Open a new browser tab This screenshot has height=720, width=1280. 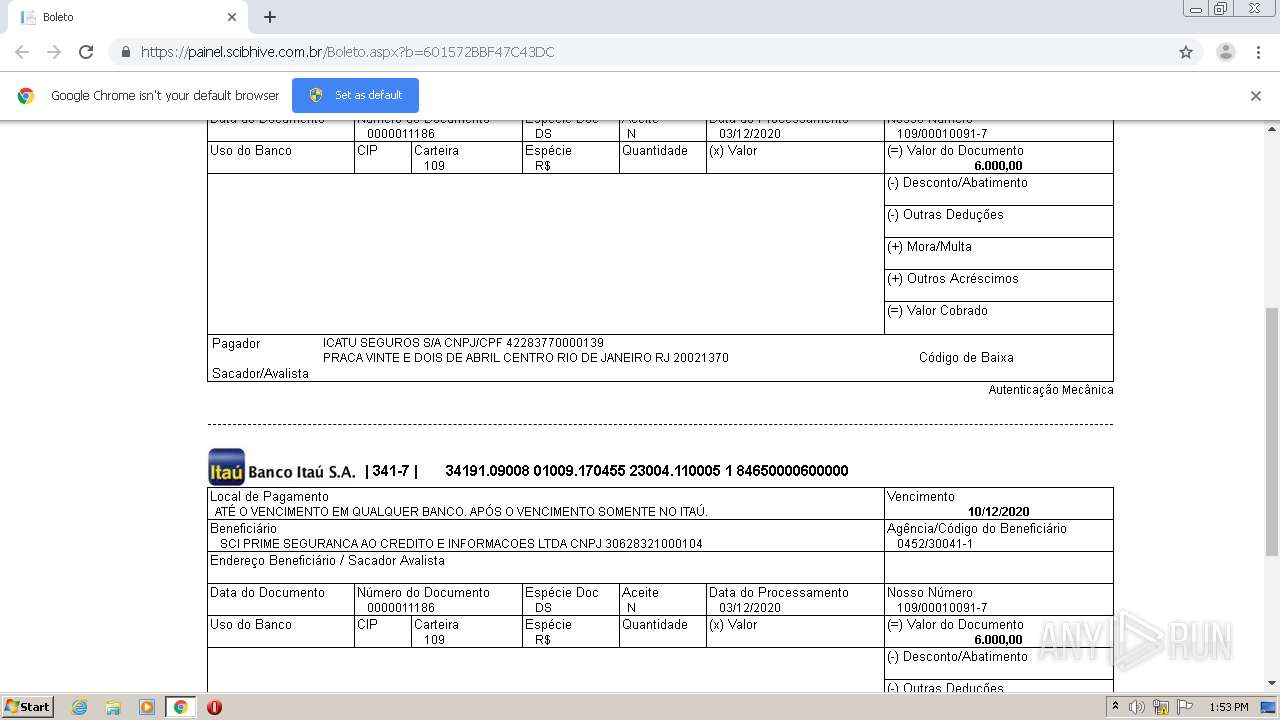pyautogui.click(x=270, y=17)
